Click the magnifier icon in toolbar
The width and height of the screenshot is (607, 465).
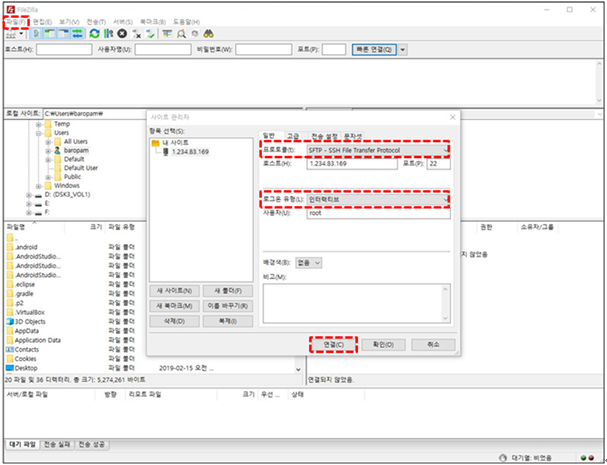181,34
